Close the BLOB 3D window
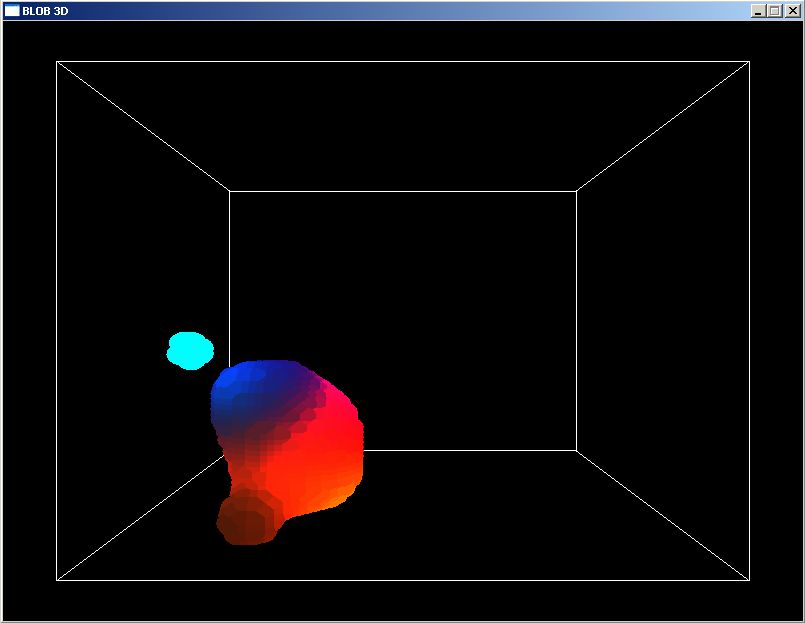This screenshot has width=805, height=623. pos(793,11)
